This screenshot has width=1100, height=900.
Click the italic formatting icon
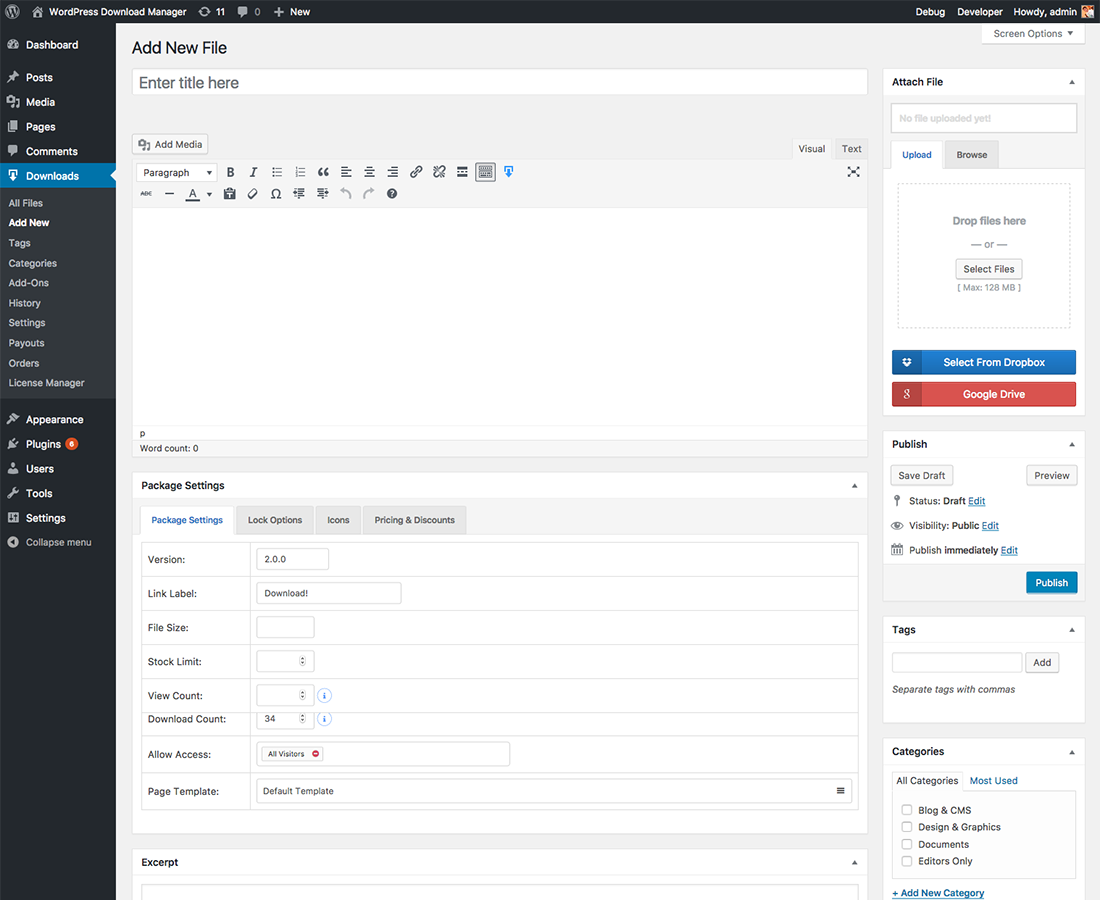[254, 172]
